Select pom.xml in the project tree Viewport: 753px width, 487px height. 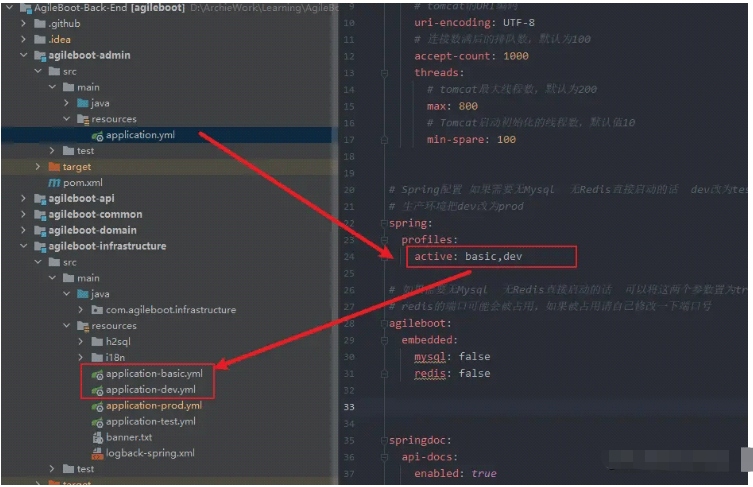[x=83, y=183]
